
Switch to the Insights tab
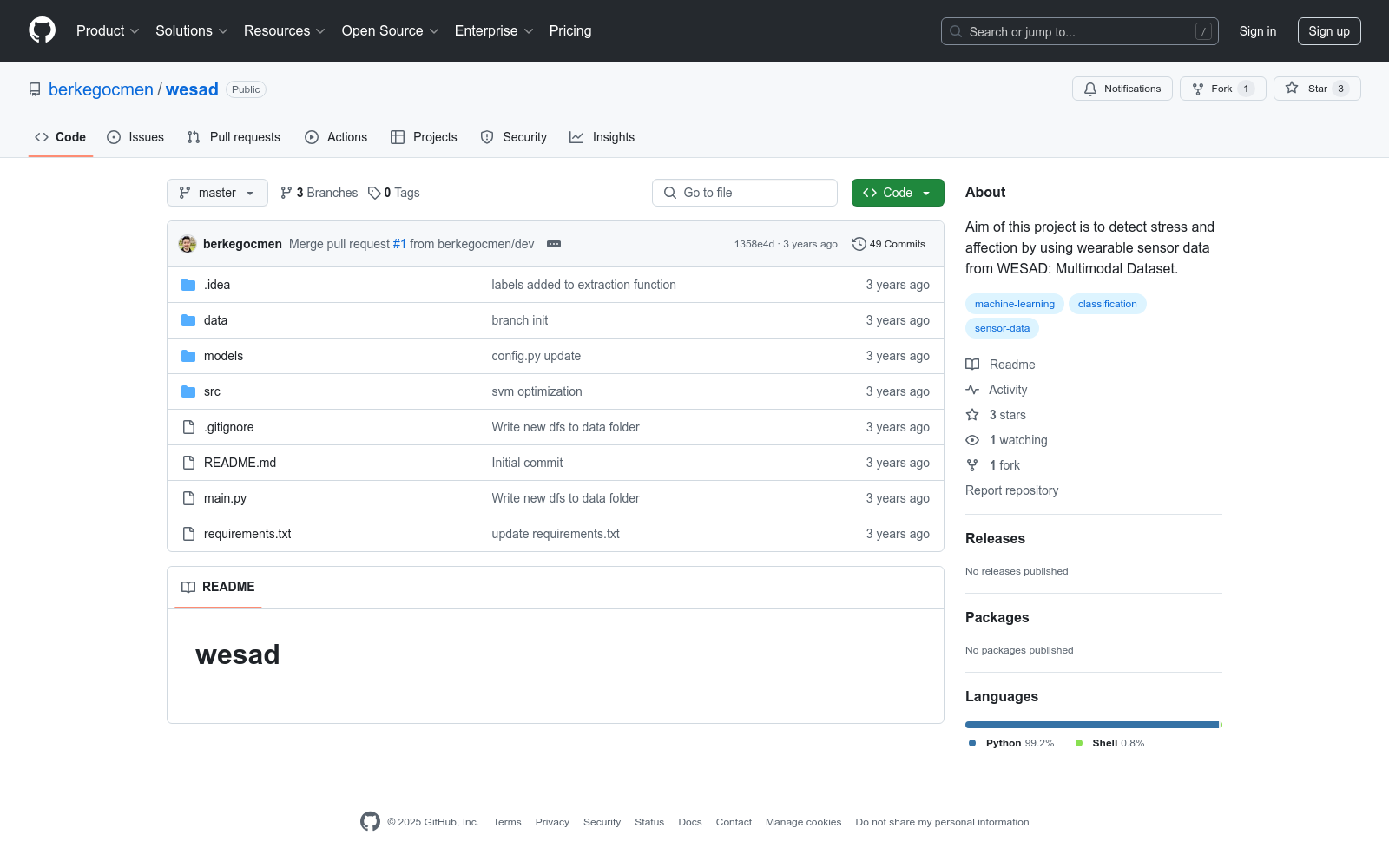coord(602,137)
